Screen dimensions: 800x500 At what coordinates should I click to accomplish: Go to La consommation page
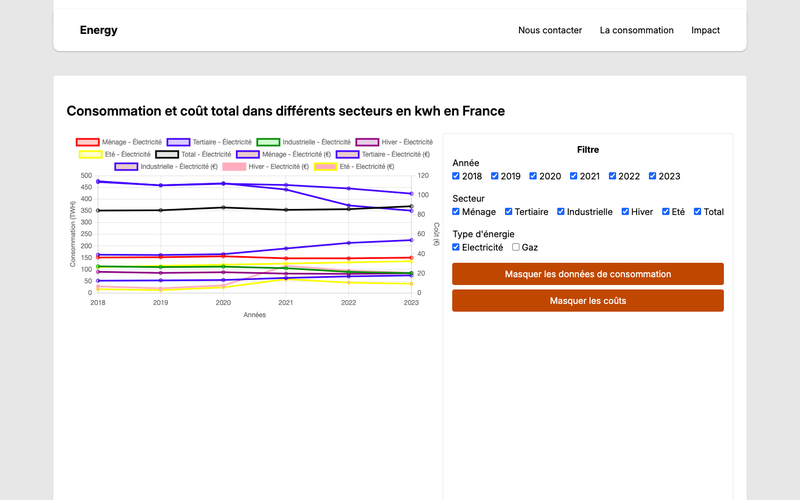point(636,30)
